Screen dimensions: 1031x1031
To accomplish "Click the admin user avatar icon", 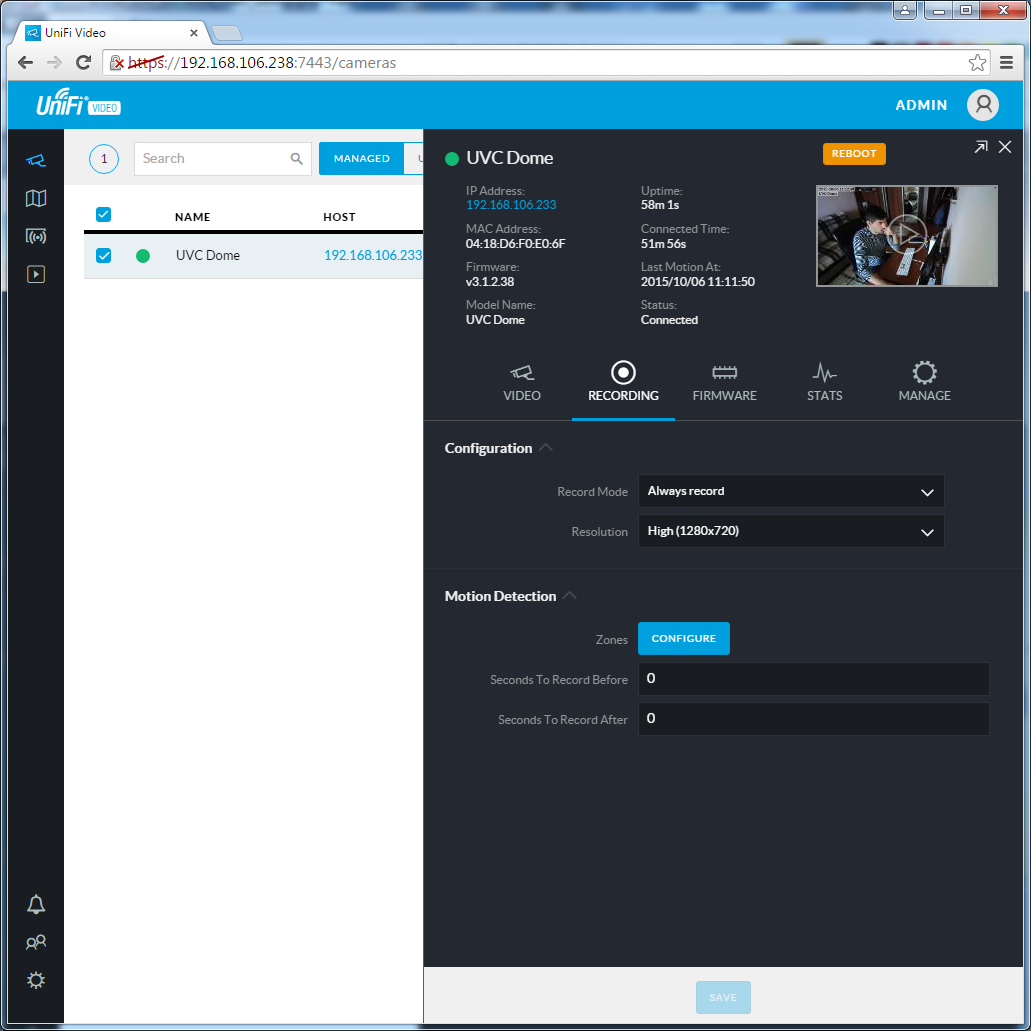I will (982, 105).
